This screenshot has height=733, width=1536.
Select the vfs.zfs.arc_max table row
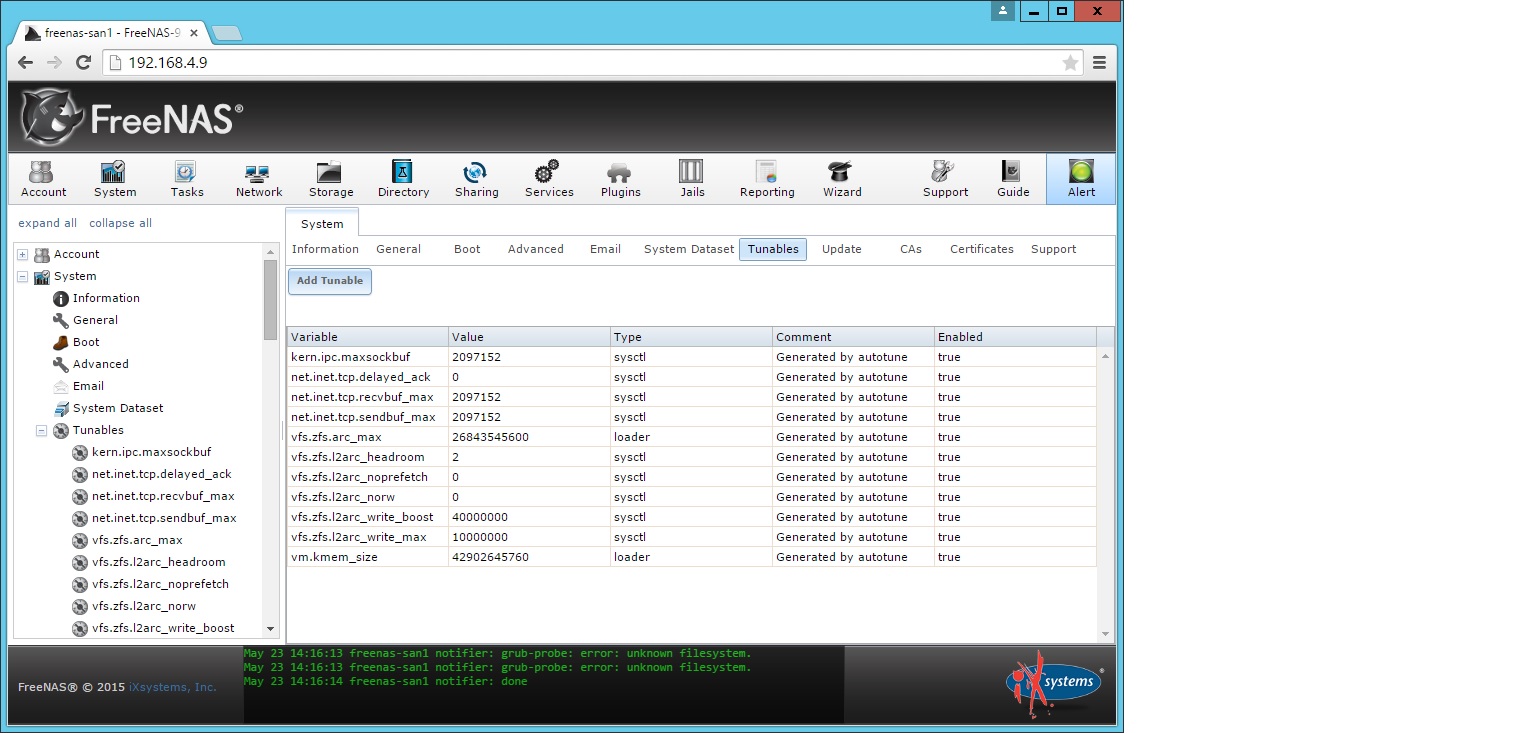[691, 437]
